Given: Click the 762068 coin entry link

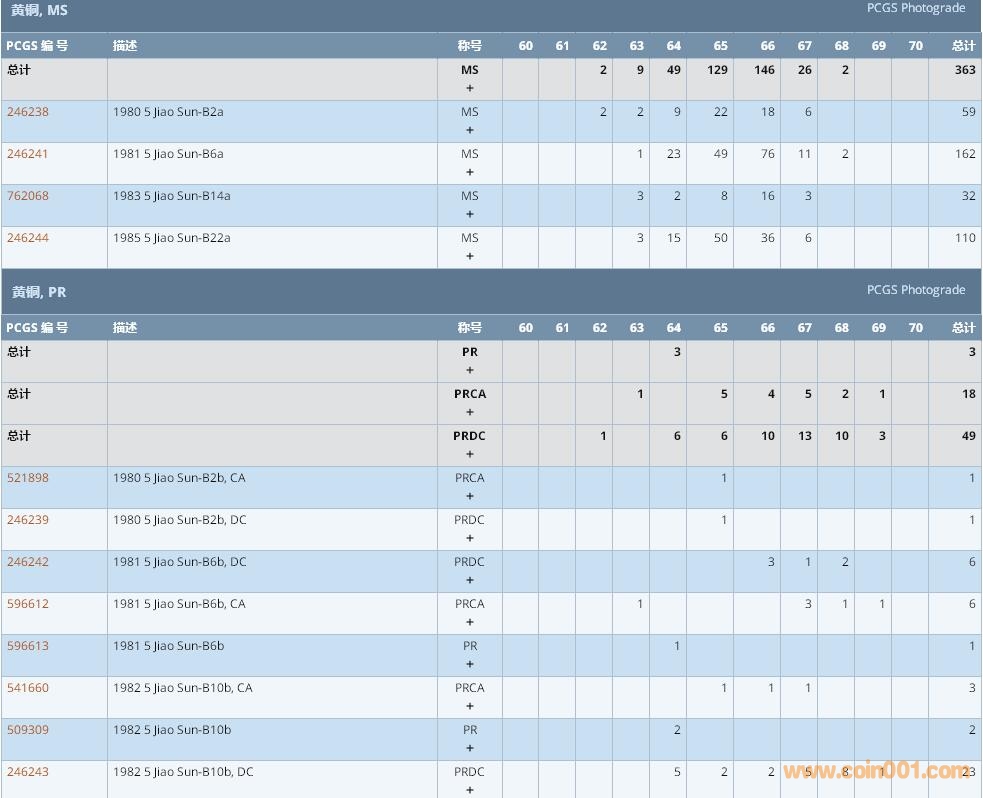Looking at the screenshot, I should coord(27,196).
